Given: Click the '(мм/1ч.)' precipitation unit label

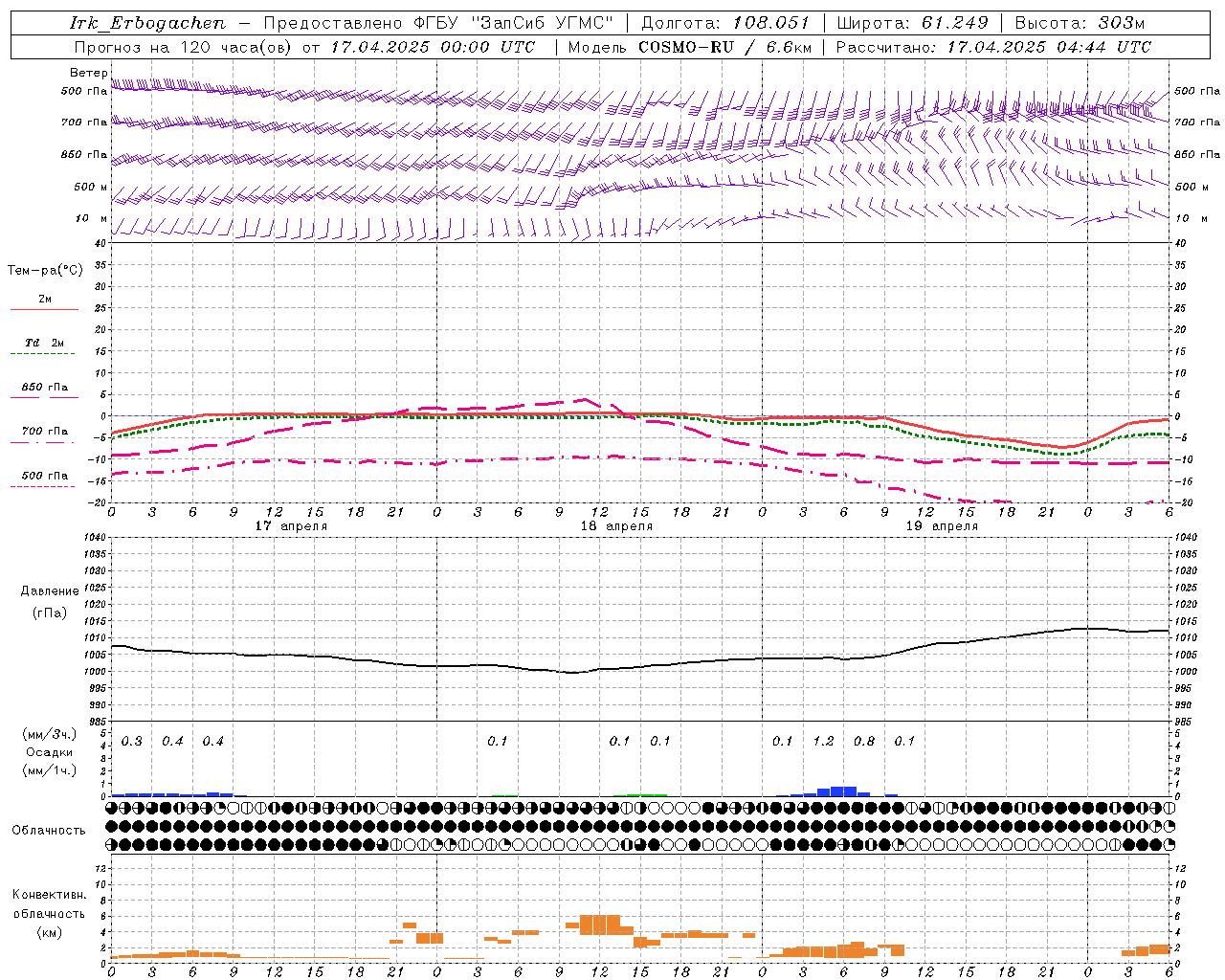Looking at the screenshot, I should (x=50, y=769).
